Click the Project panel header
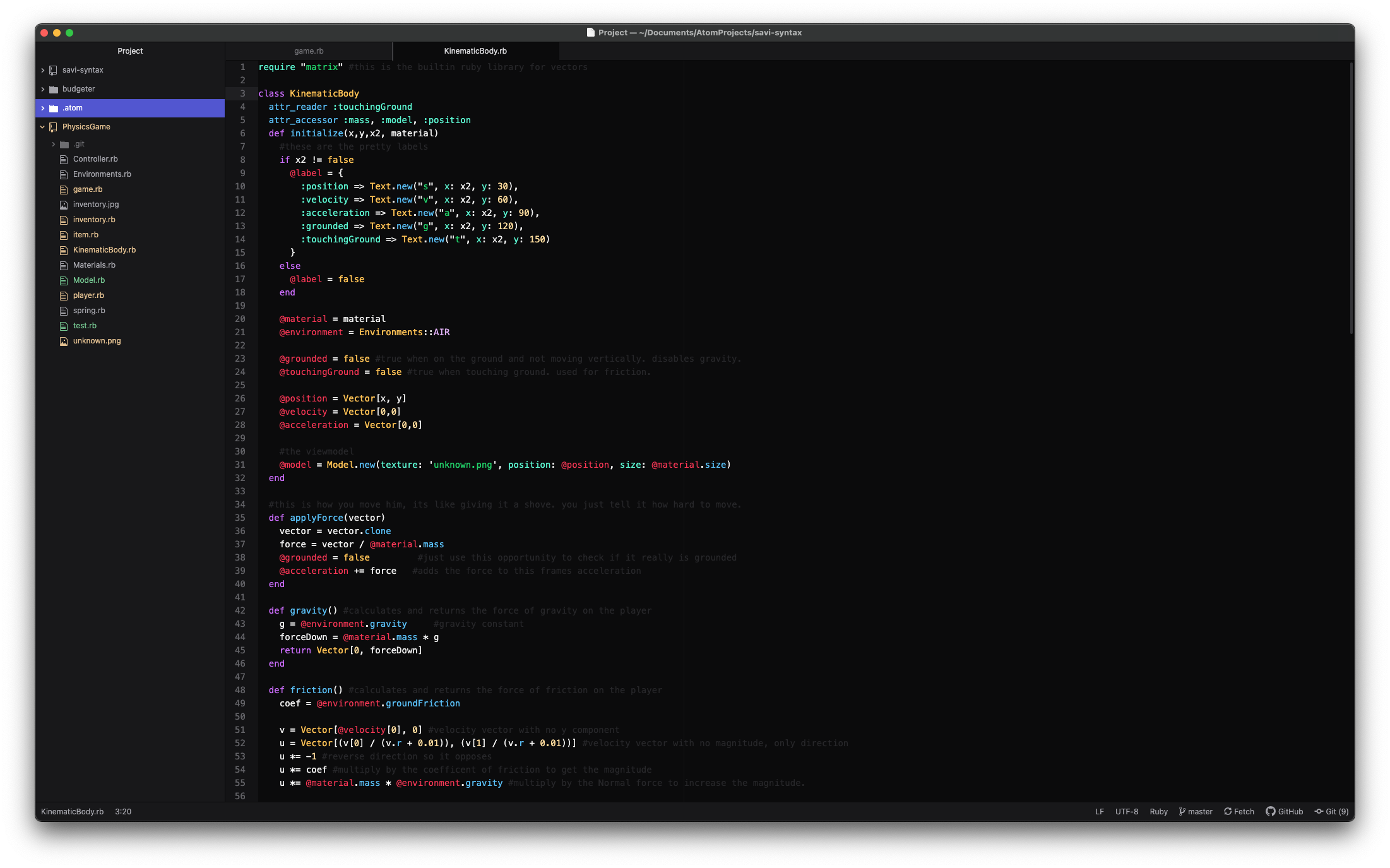The height and width of the screenshot is (868, 1390). tap(130, 51)
